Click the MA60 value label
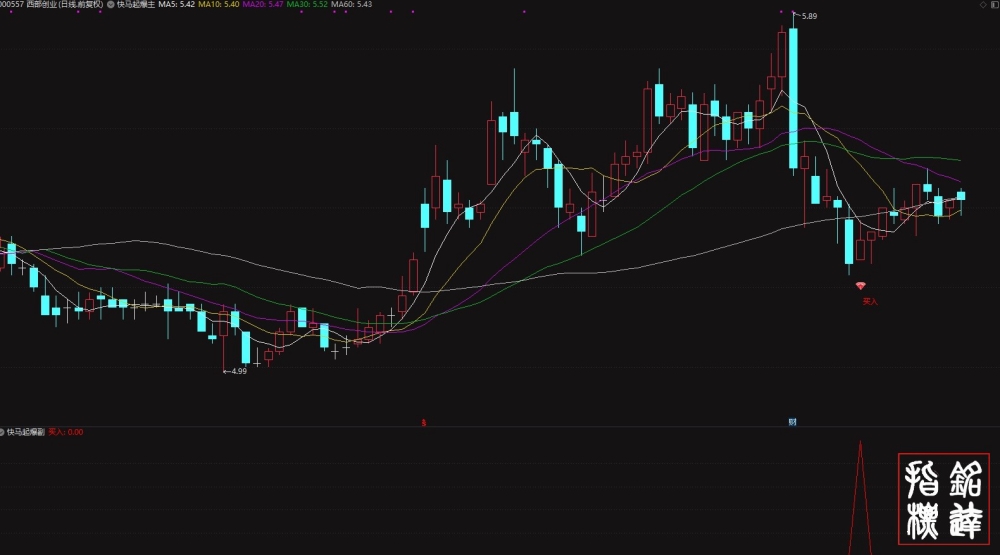This screenshot has height=555, width=1000. (351, 4)
